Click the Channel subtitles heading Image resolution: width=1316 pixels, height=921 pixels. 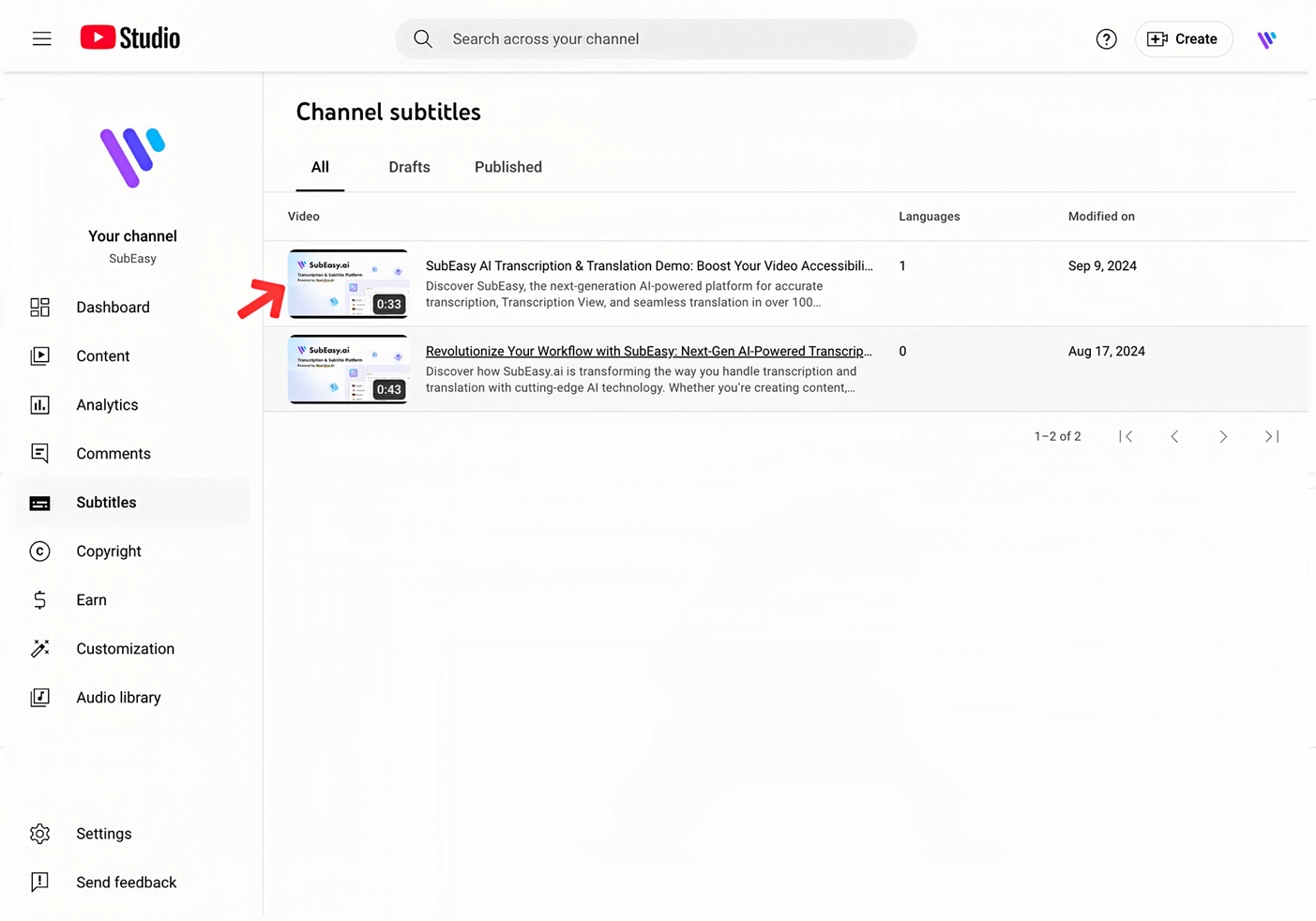pos(388,112)
